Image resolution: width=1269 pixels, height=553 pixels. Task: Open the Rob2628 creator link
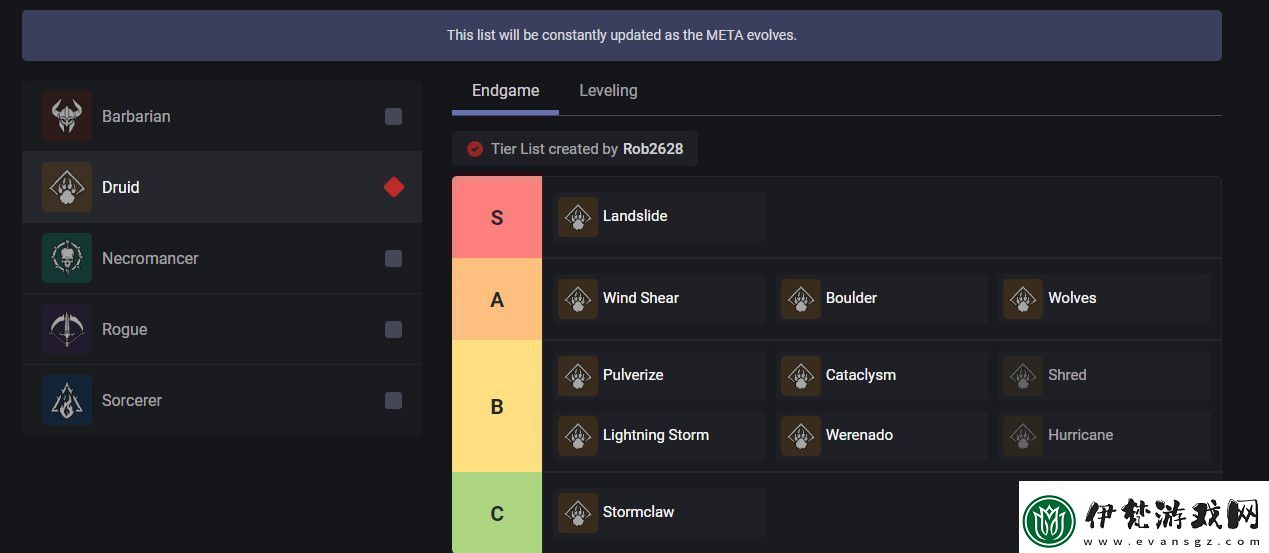coord(653,149)
